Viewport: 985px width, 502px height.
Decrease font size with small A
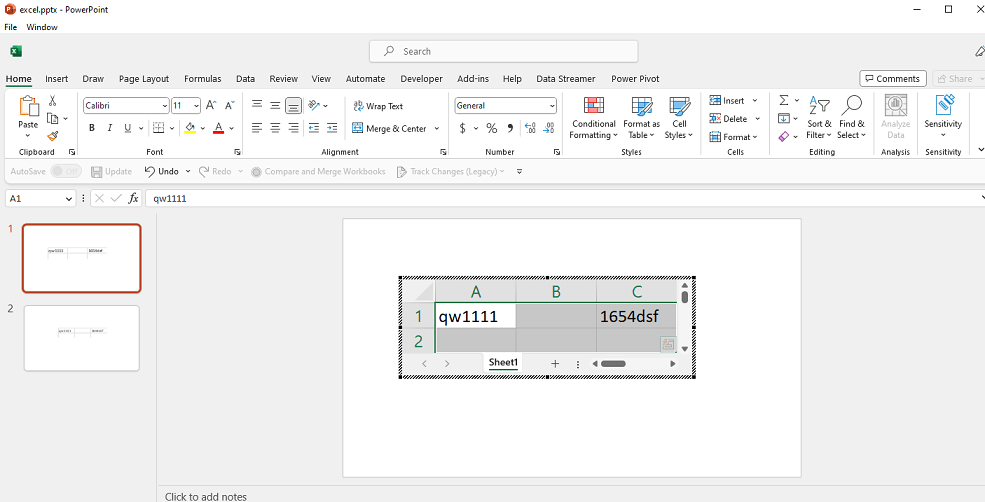coord(230,106)
